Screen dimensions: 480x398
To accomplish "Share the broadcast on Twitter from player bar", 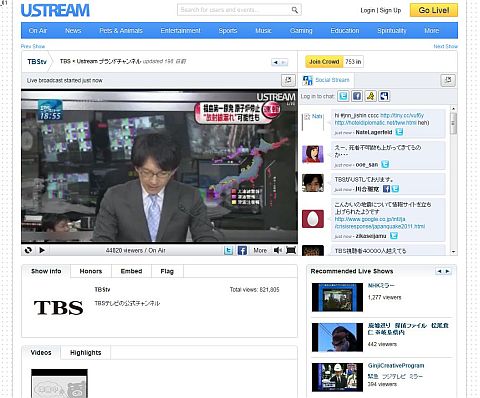I will click(228, 250).
